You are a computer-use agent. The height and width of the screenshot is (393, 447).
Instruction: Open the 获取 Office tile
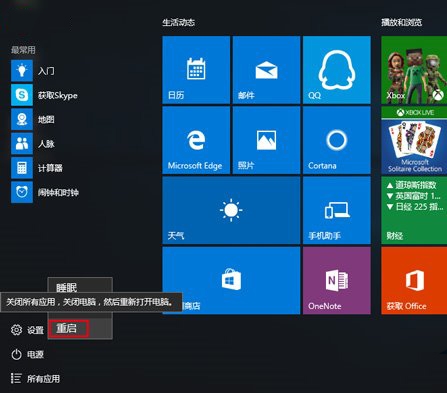click(x=414, y=281)
